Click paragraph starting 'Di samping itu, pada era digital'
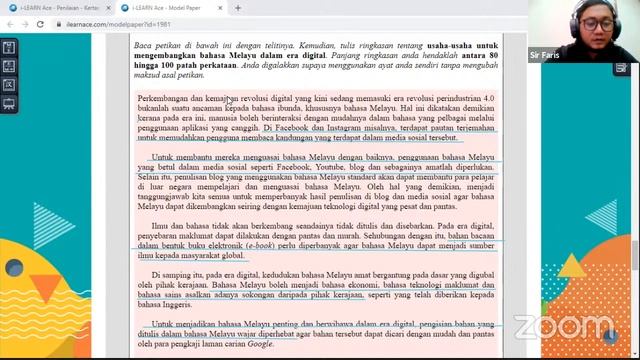Viewport: 640px width, 360px height. point(316,290)
